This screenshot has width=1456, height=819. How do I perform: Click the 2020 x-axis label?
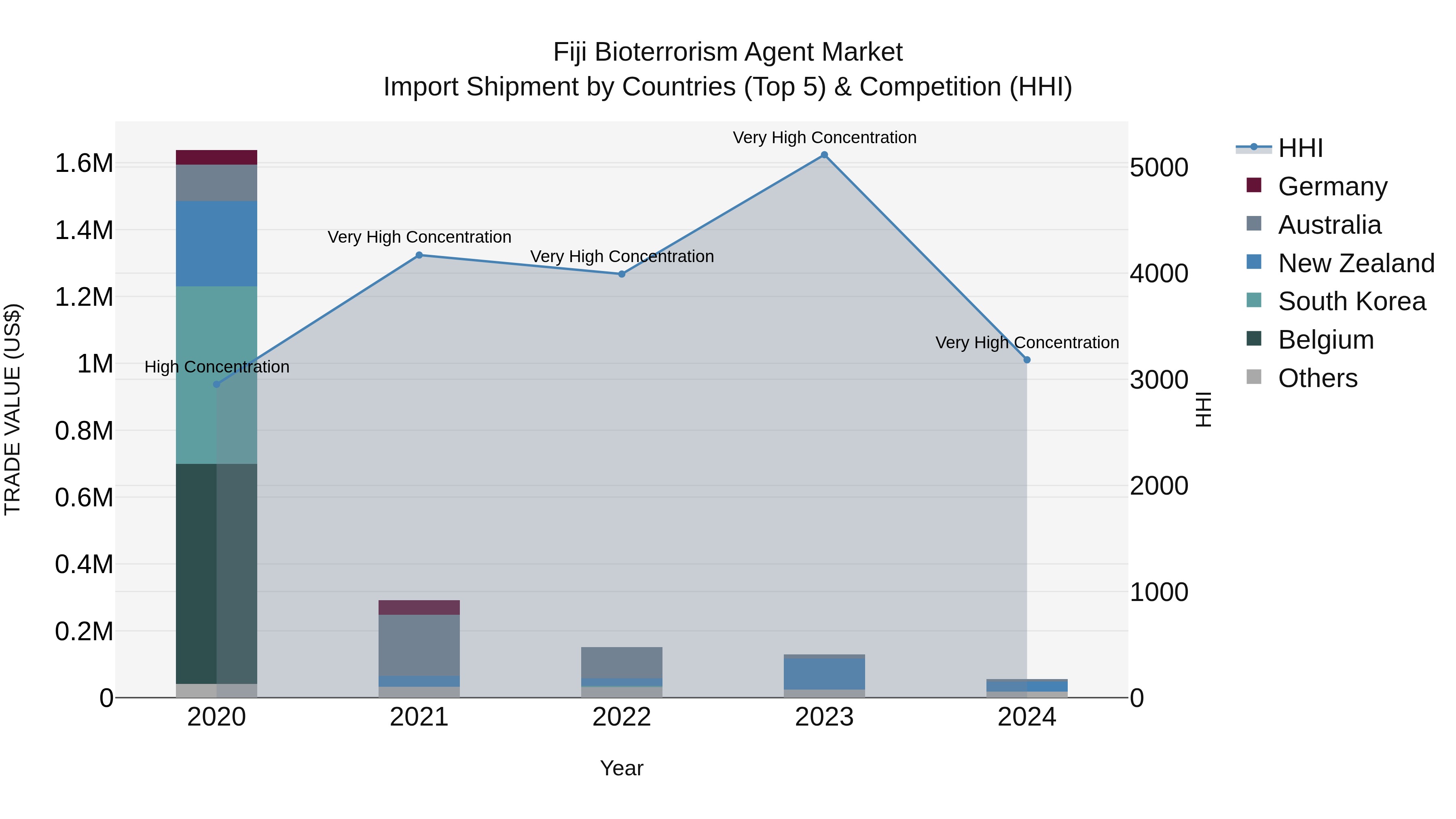(216, 717)
